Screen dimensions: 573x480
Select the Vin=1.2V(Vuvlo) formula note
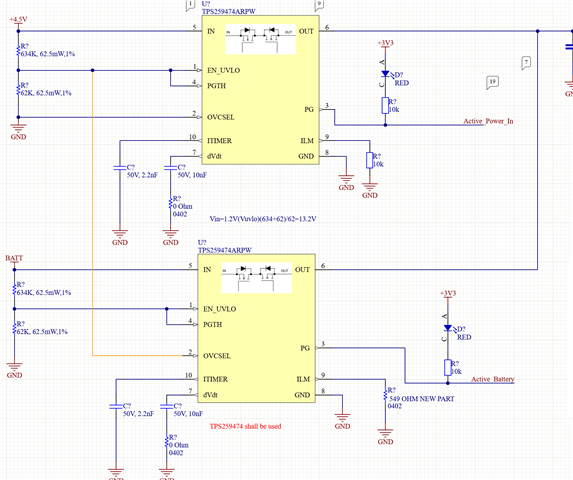click(263, 219)
